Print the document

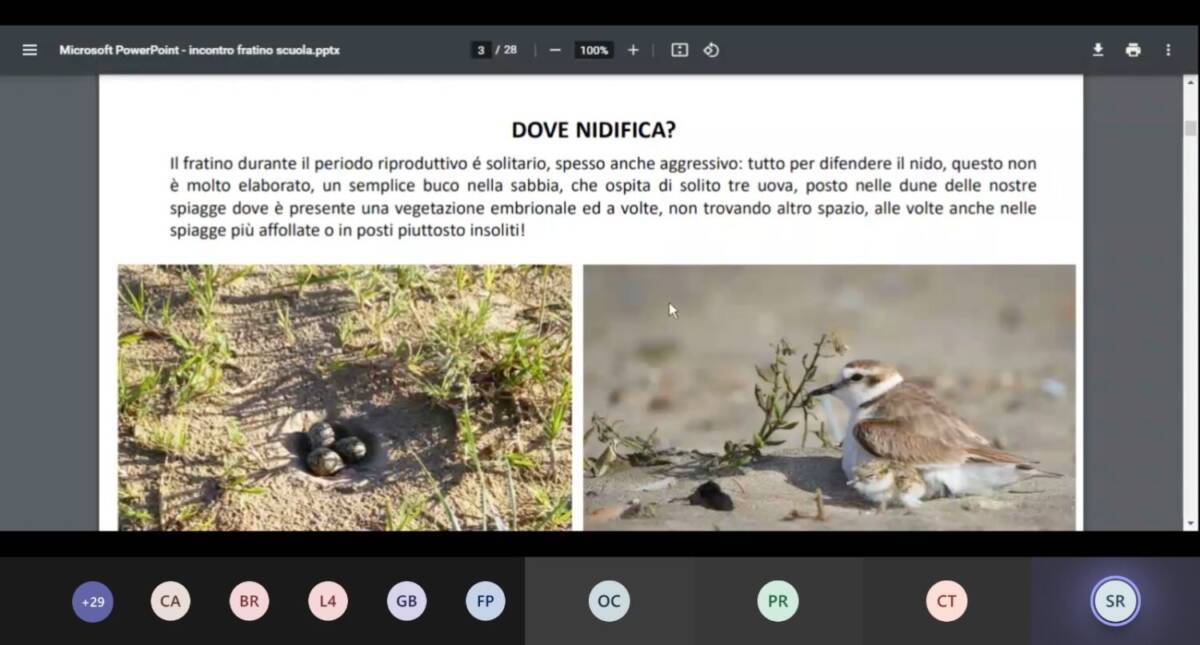click(x=1133, y=50)
